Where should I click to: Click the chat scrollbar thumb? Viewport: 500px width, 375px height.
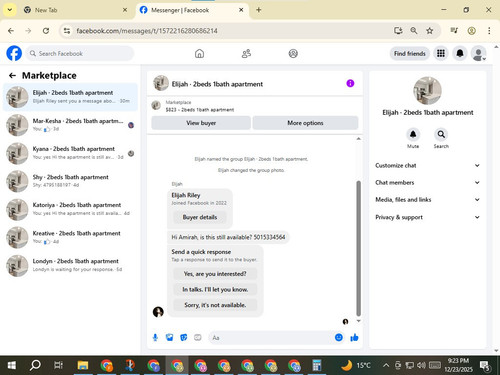point(359,248)
